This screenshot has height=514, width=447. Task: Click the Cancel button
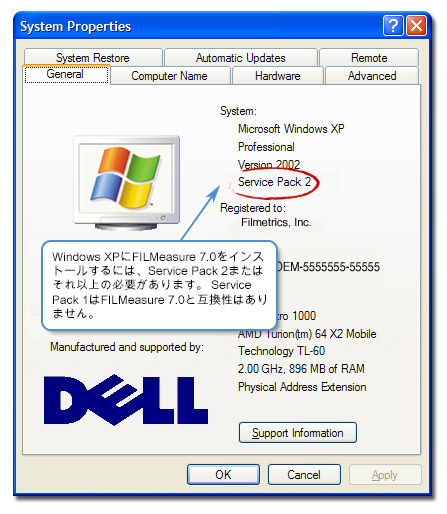click(x=304, y=474)
